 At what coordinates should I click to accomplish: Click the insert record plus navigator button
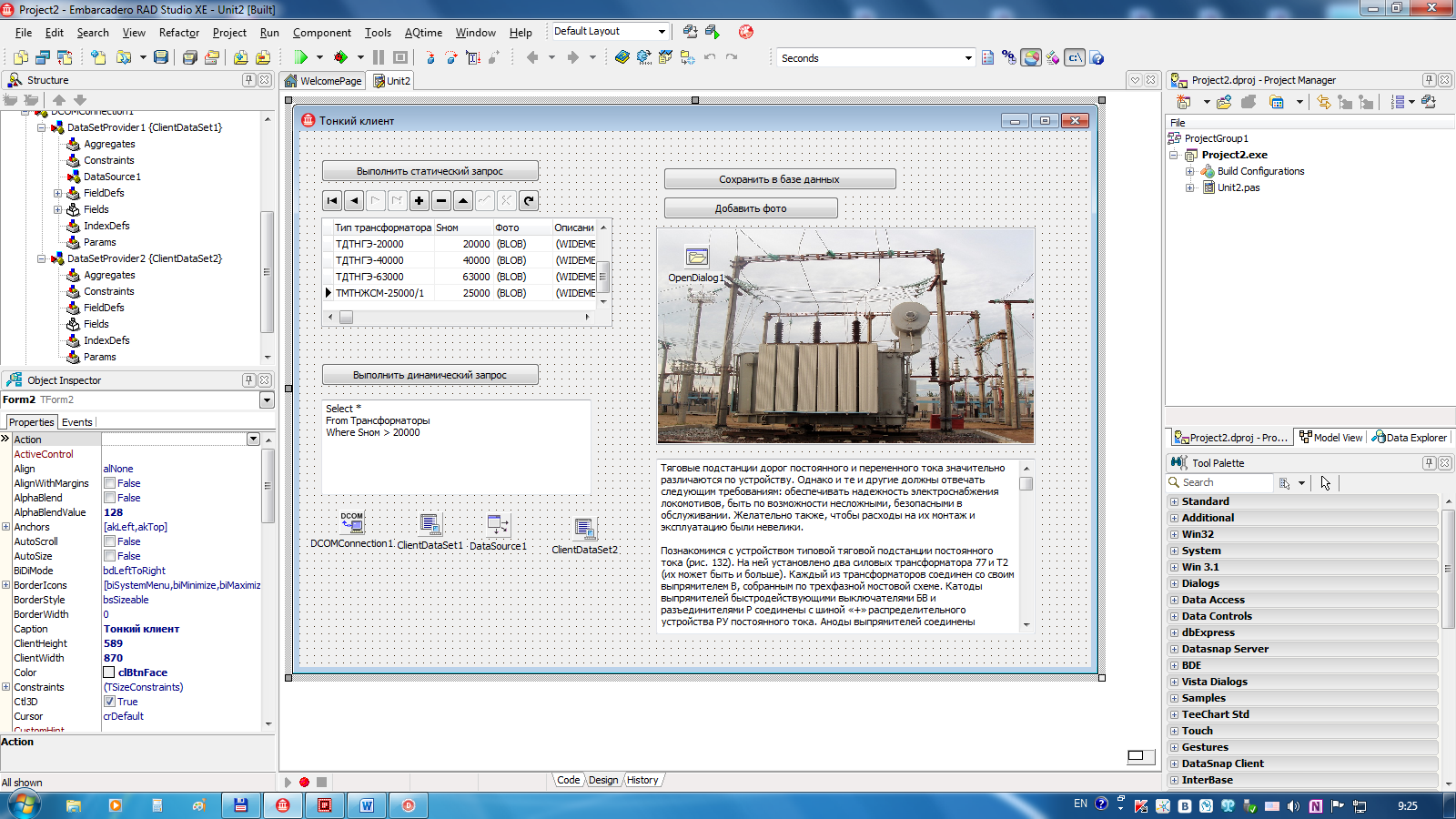(420, 200)
